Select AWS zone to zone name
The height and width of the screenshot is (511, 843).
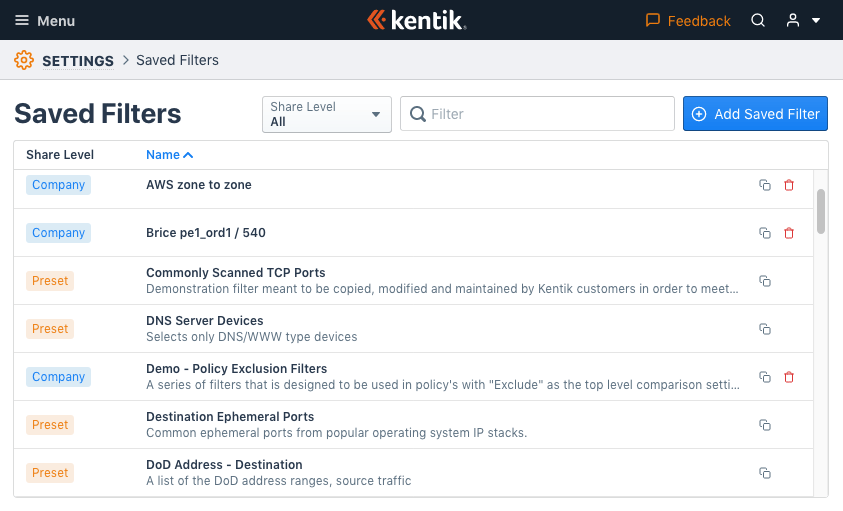coord(199,184)
